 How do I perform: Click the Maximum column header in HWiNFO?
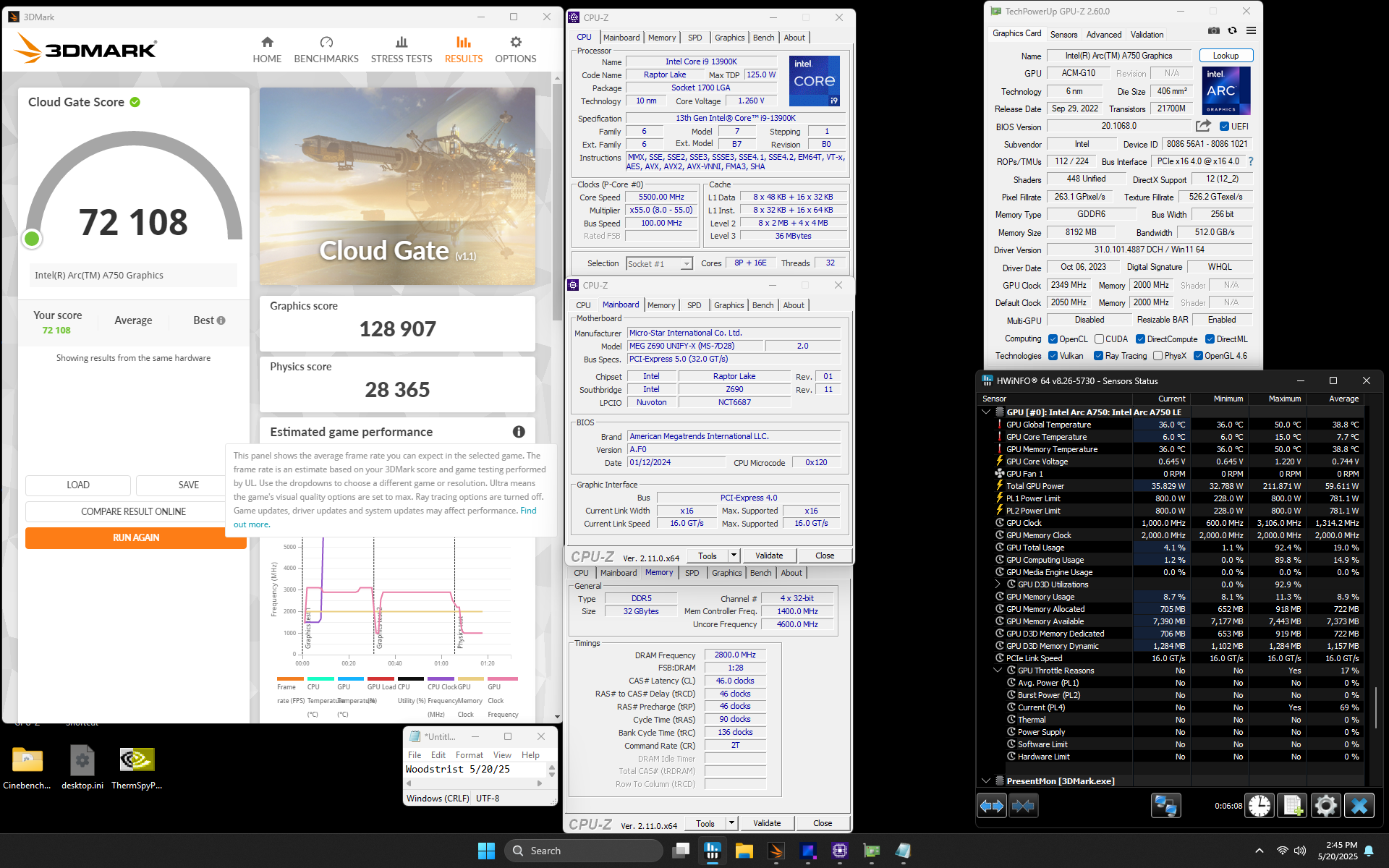[x=1284, y=399]
